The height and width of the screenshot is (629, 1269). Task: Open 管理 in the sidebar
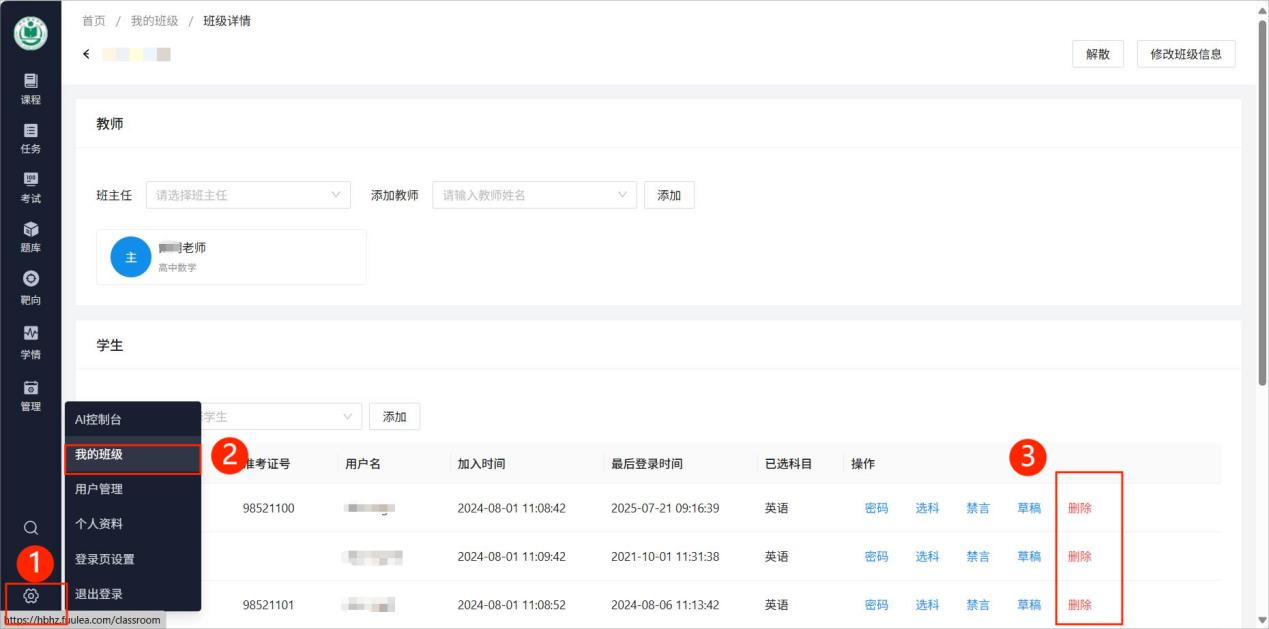coord(31,395)
